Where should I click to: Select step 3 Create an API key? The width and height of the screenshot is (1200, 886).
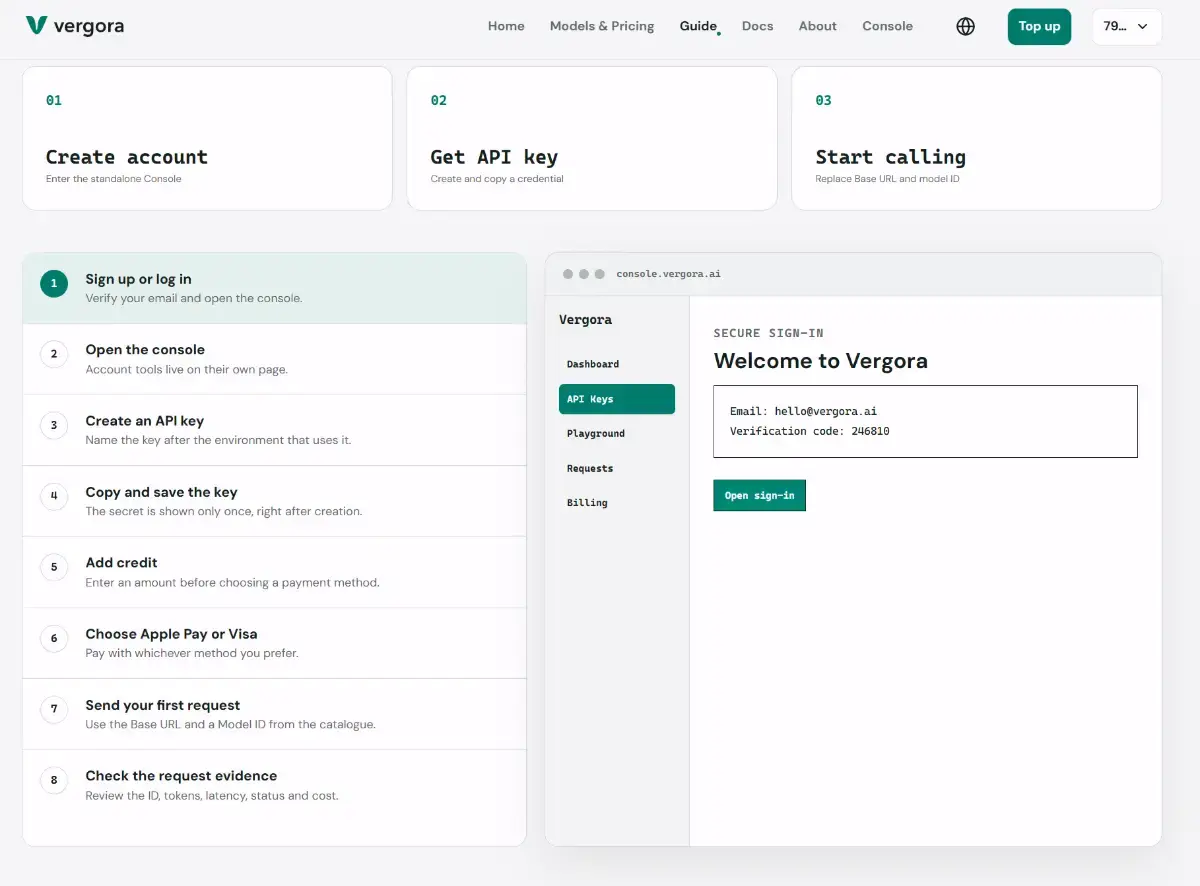(x=274, y=430)
